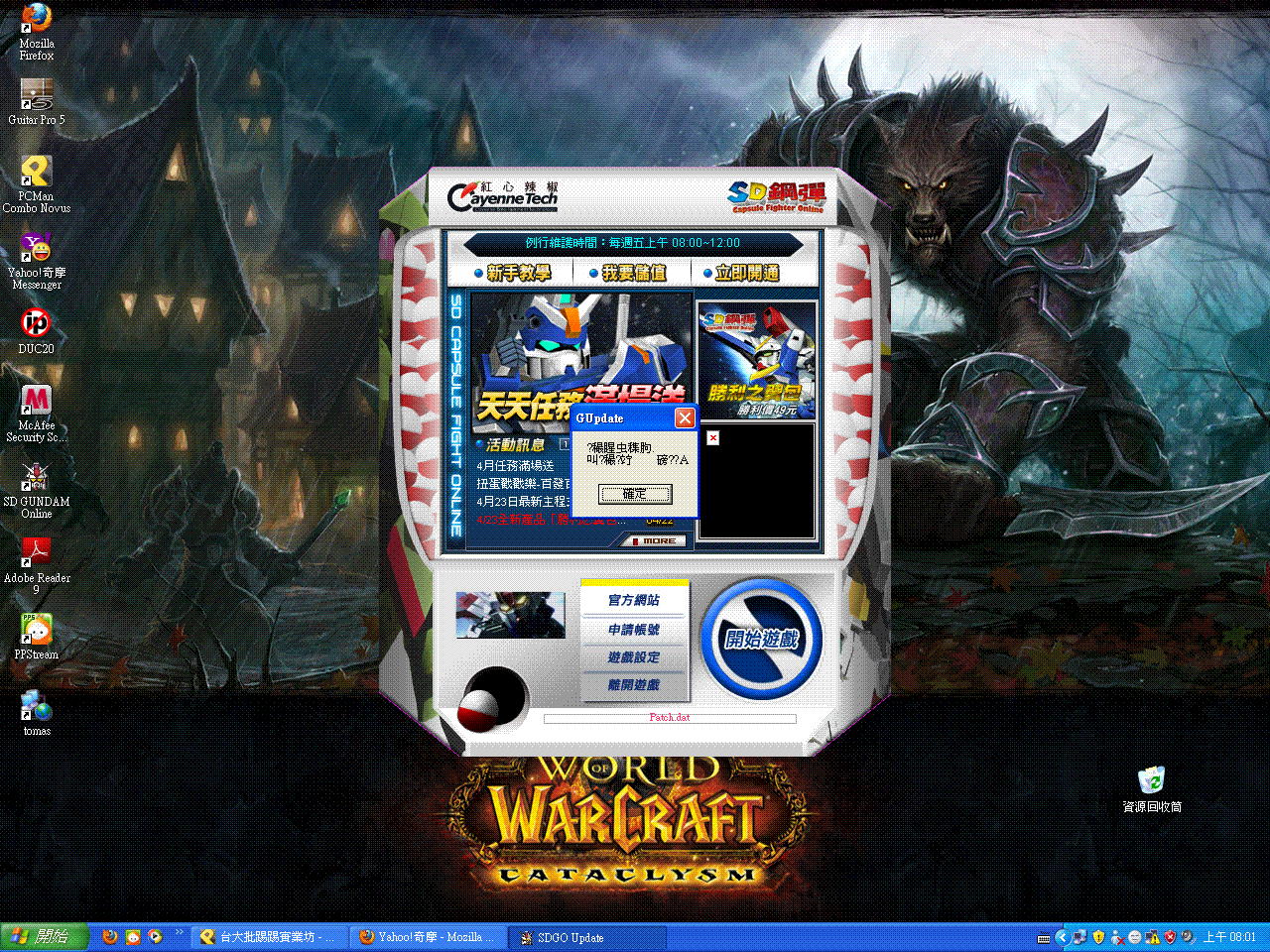This screenshot has width=1270, height=952.
Task: Click the system clock showing 上午 08:01
Action: pyautogui.click(x=1230, y=937)
